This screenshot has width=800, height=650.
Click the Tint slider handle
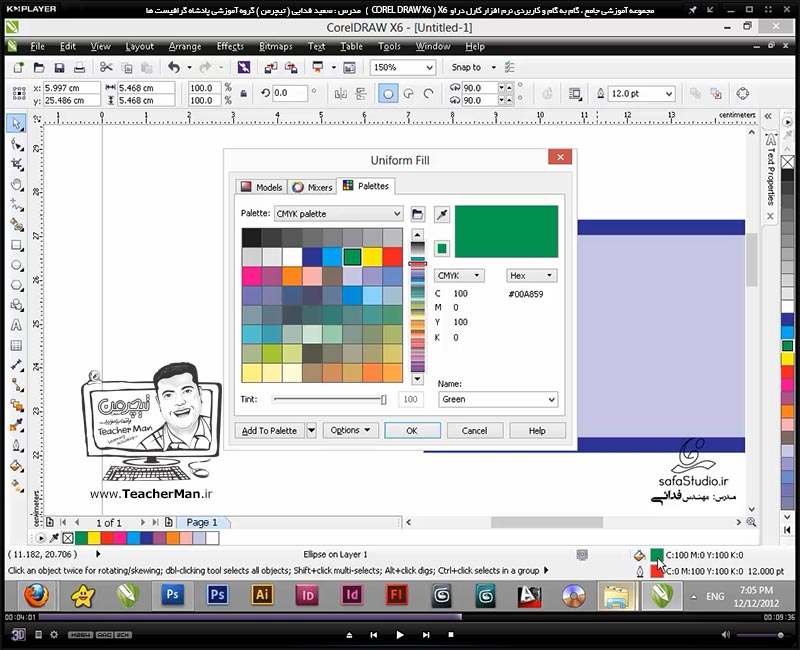pos(383,399)
